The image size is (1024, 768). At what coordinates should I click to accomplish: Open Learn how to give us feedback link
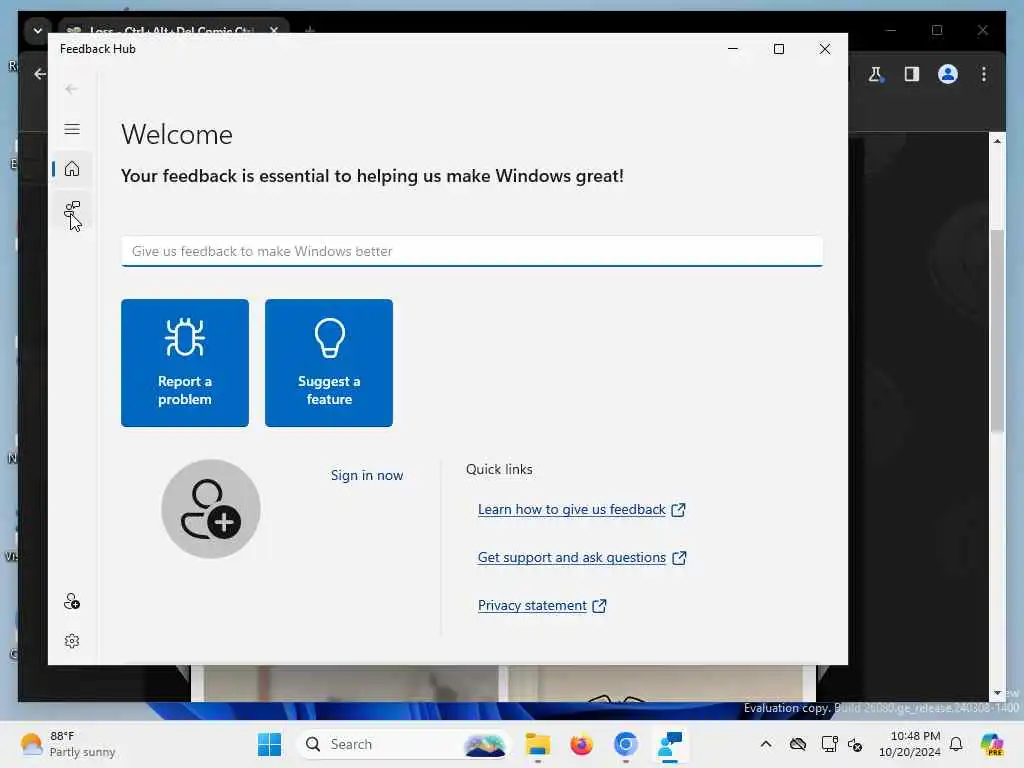pos(581,509)
